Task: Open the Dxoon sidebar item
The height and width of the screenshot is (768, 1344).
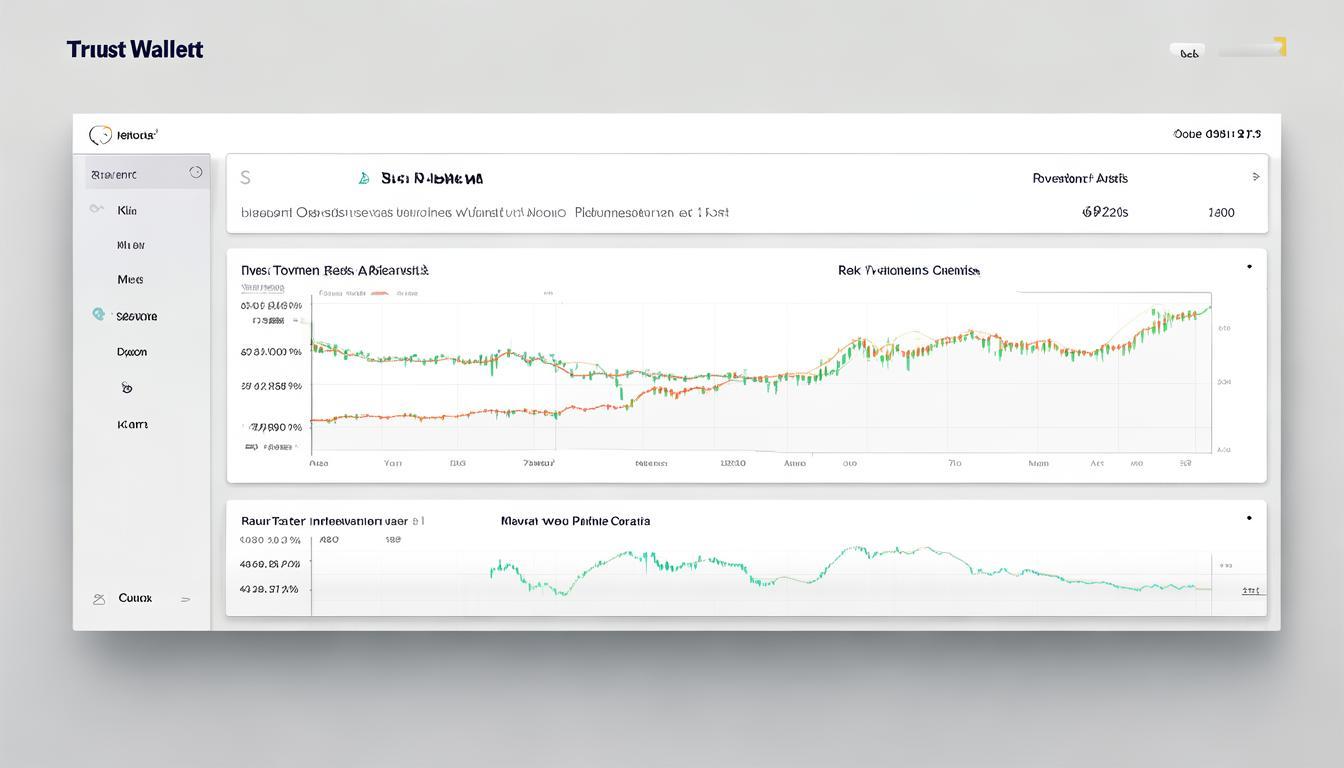Action: (x=132, y=352)
